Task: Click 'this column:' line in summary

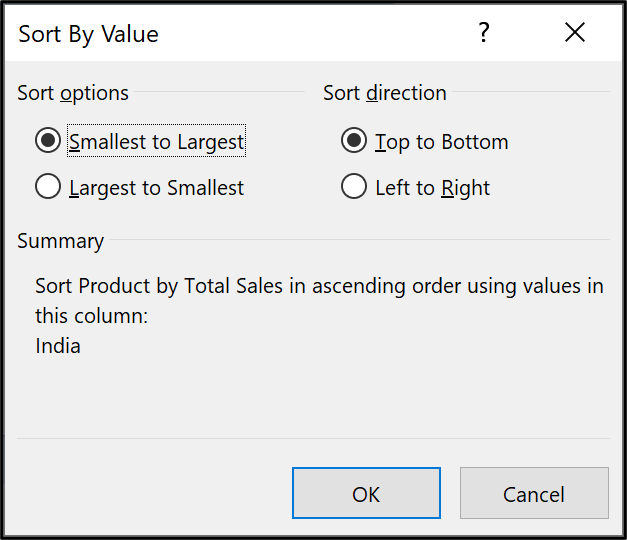Action: pyautogui.click(x=91, y=316)
